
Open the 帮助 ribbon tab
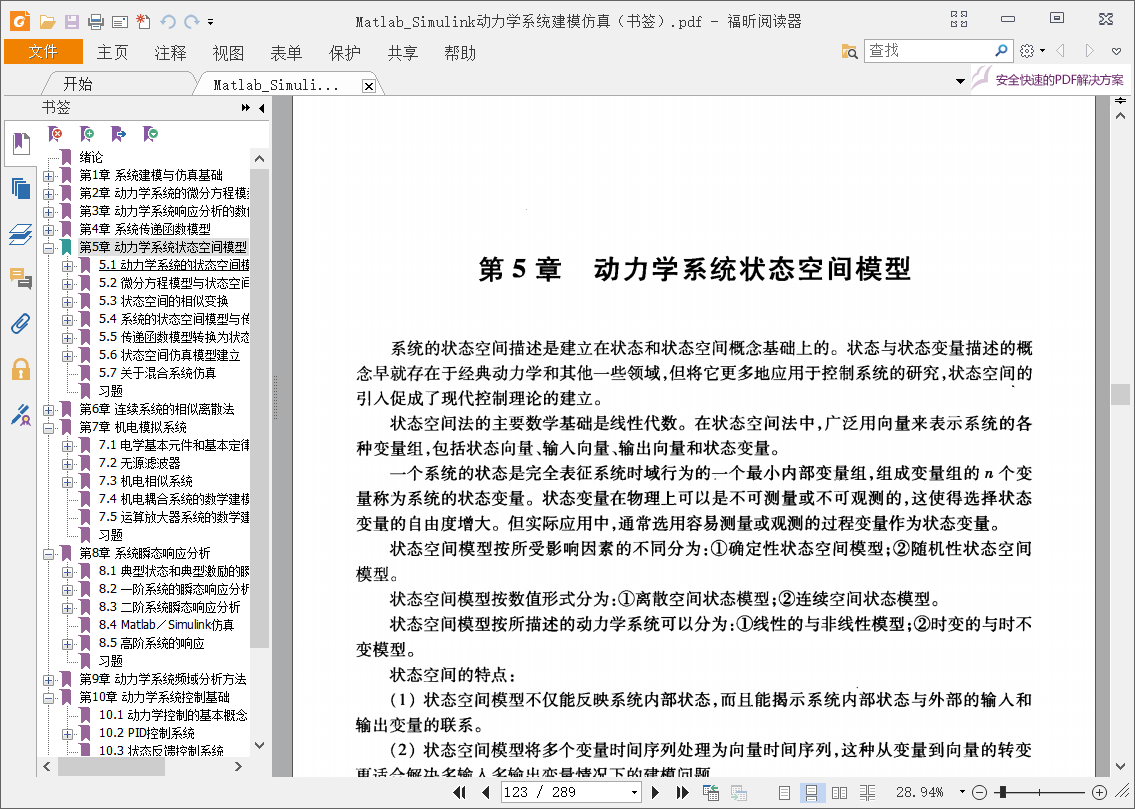pyautogui.click(x=460, y=52)
